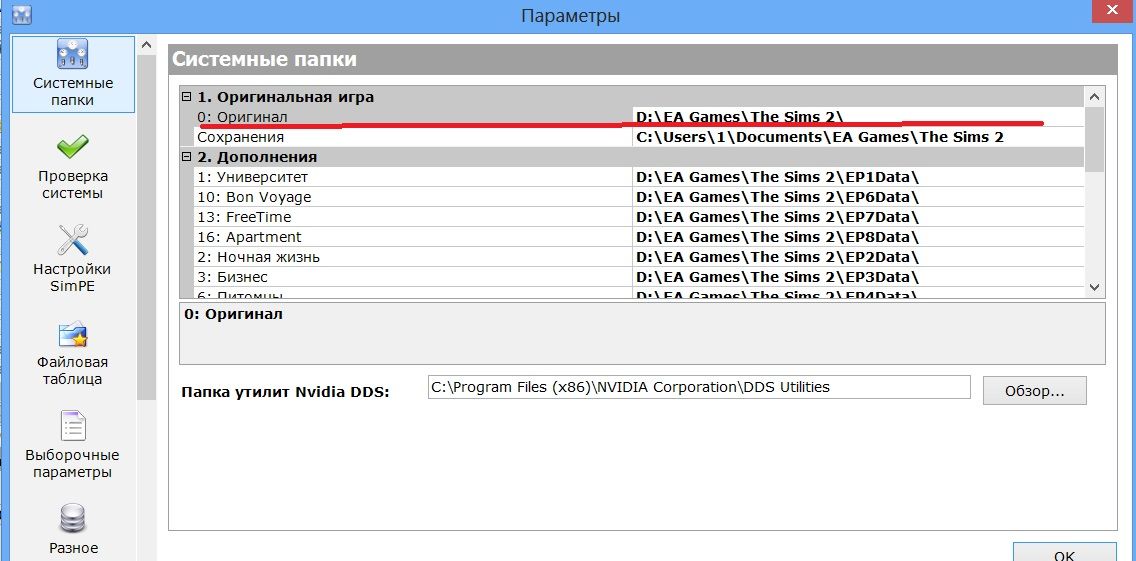This screenshot has height=561, width=1136.
Task: Click the EP2Data path value
Action: coord(777,257)
